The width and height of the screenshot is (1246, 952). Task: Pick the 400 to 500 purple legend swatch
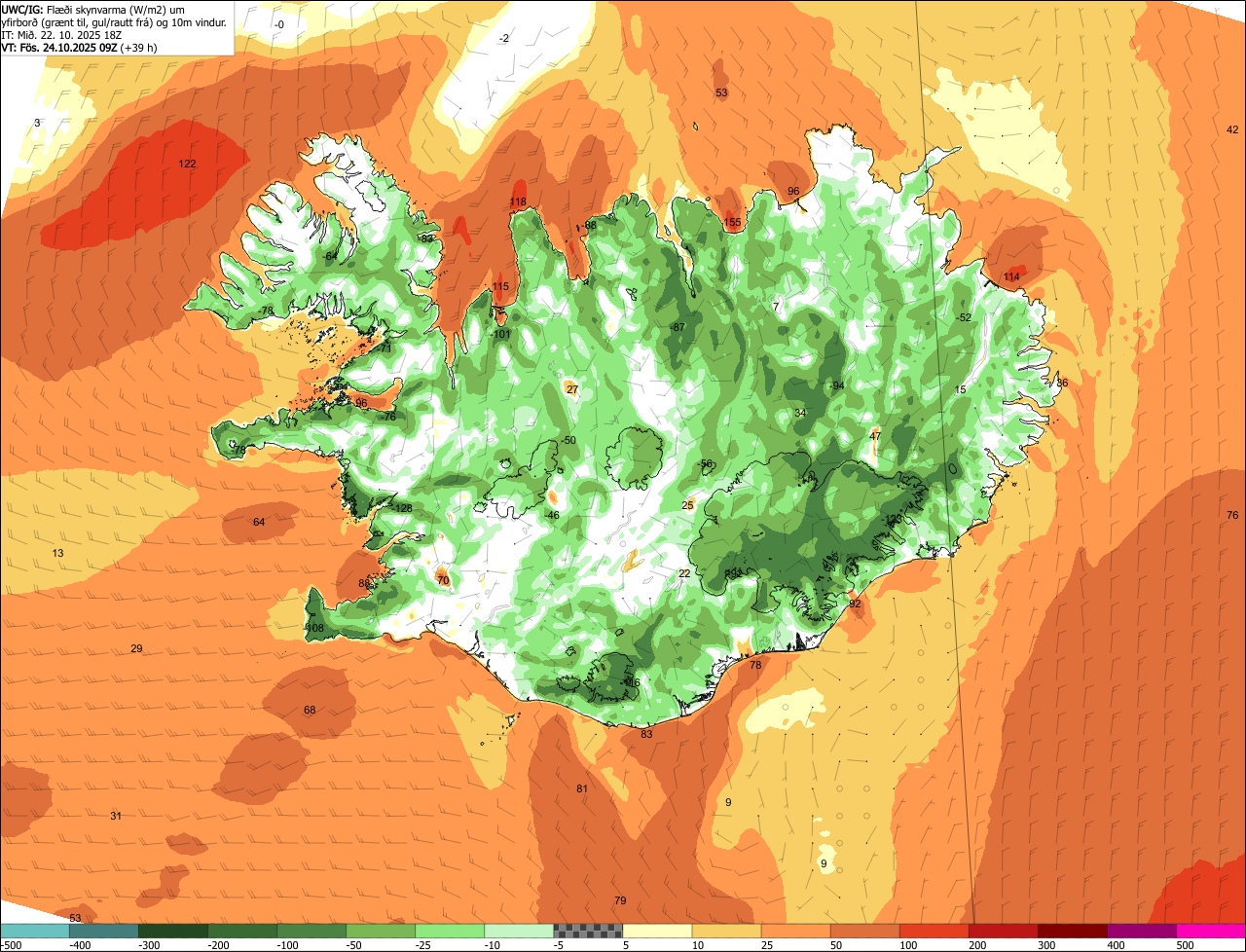click(x=1141, y=930)
